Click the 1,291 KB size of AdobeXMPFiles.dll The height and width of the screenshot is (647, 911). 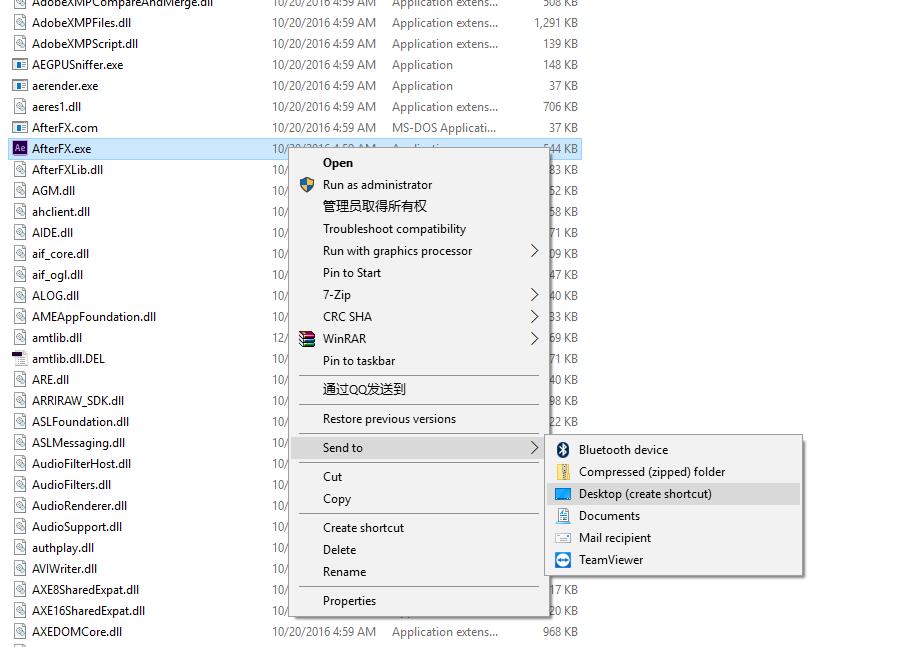coord(555,23)
